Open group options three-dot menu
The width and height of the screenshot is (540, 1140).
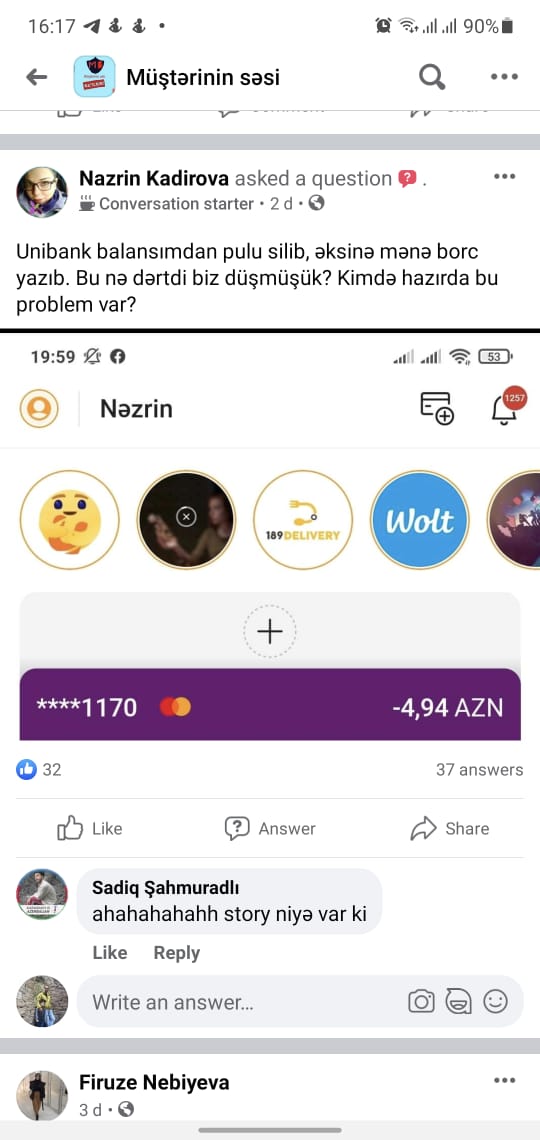[x=504, y=76]
